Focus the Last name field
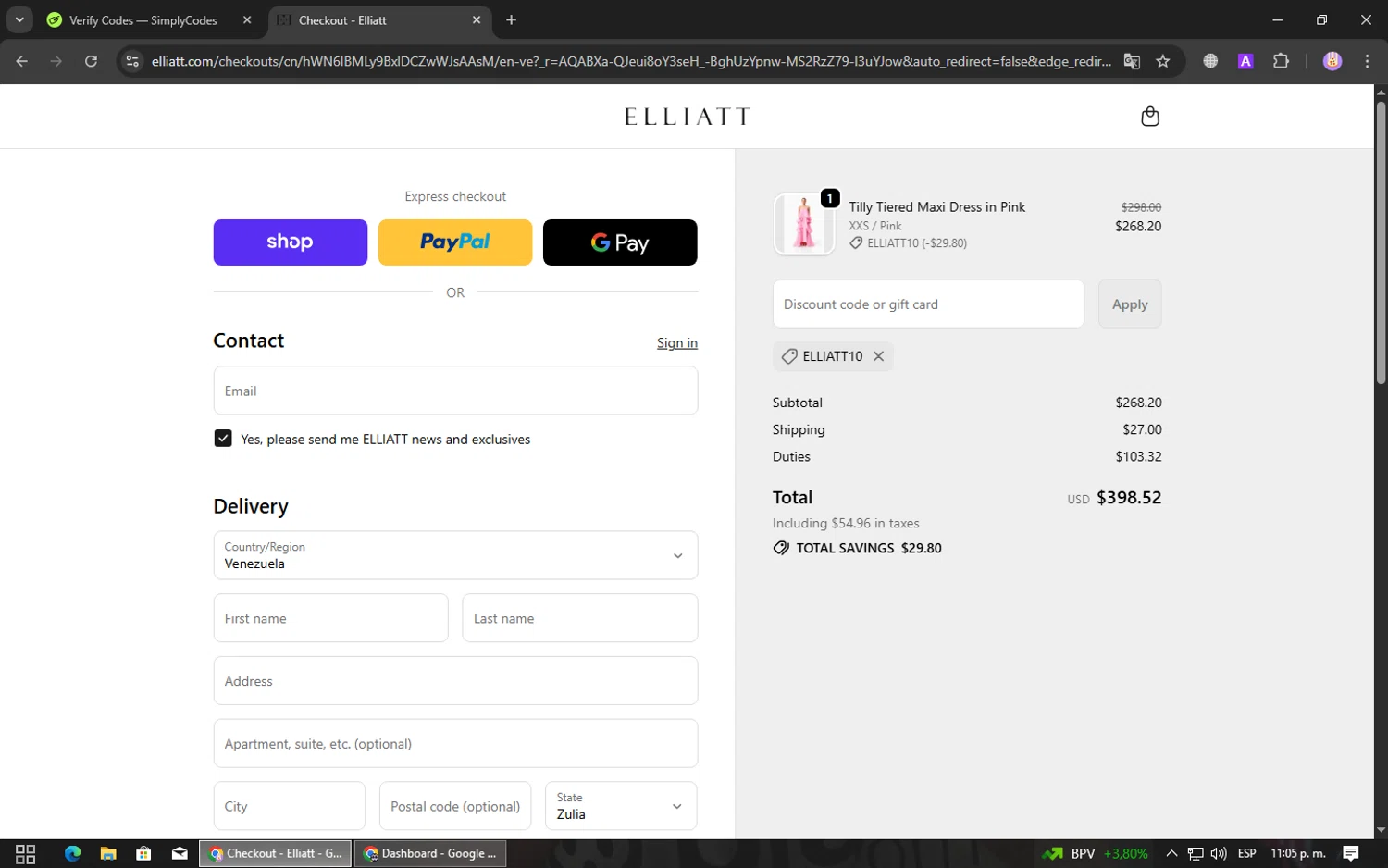 tap(580, 618)
